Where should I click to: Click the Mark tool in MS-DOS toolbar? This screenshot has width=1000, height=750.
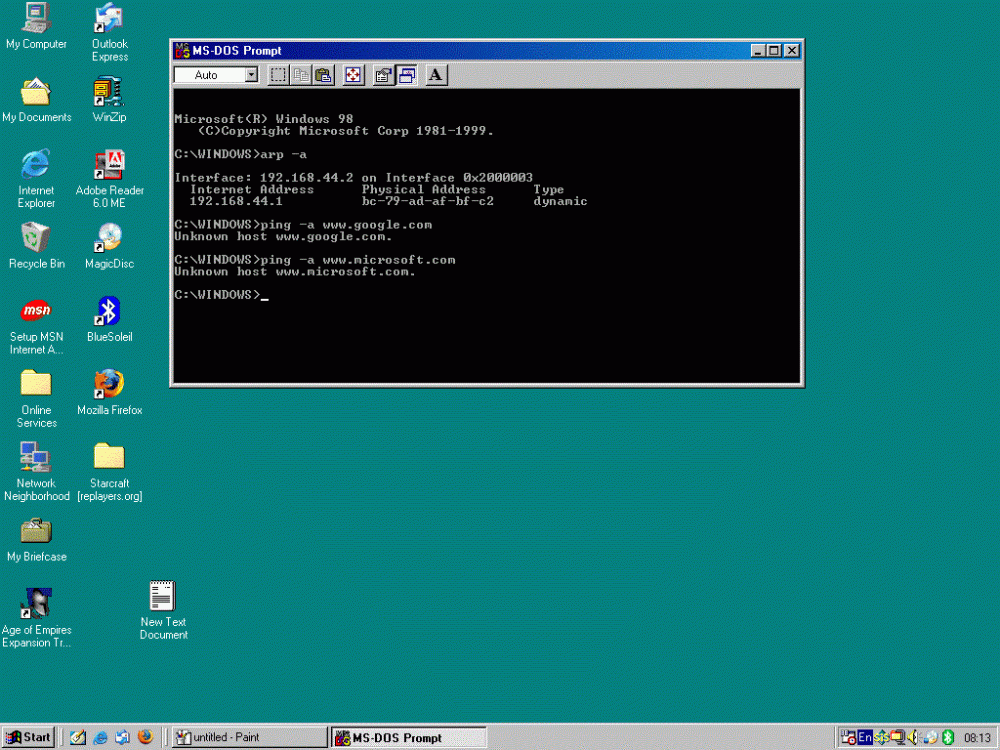tap(278, 75)
